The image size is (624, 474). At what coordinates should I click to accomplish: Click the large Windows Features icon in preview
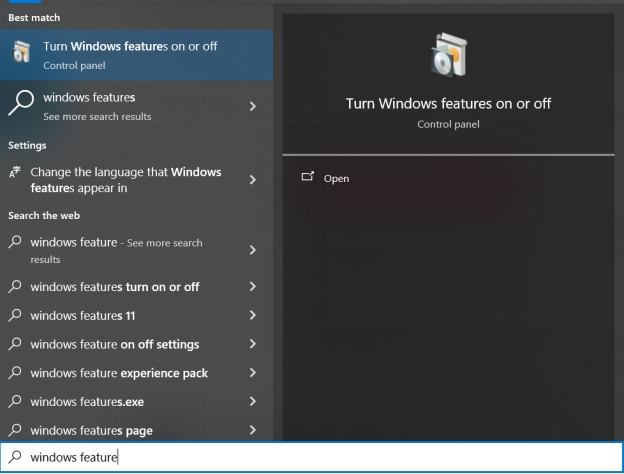(x=449, y=55)
